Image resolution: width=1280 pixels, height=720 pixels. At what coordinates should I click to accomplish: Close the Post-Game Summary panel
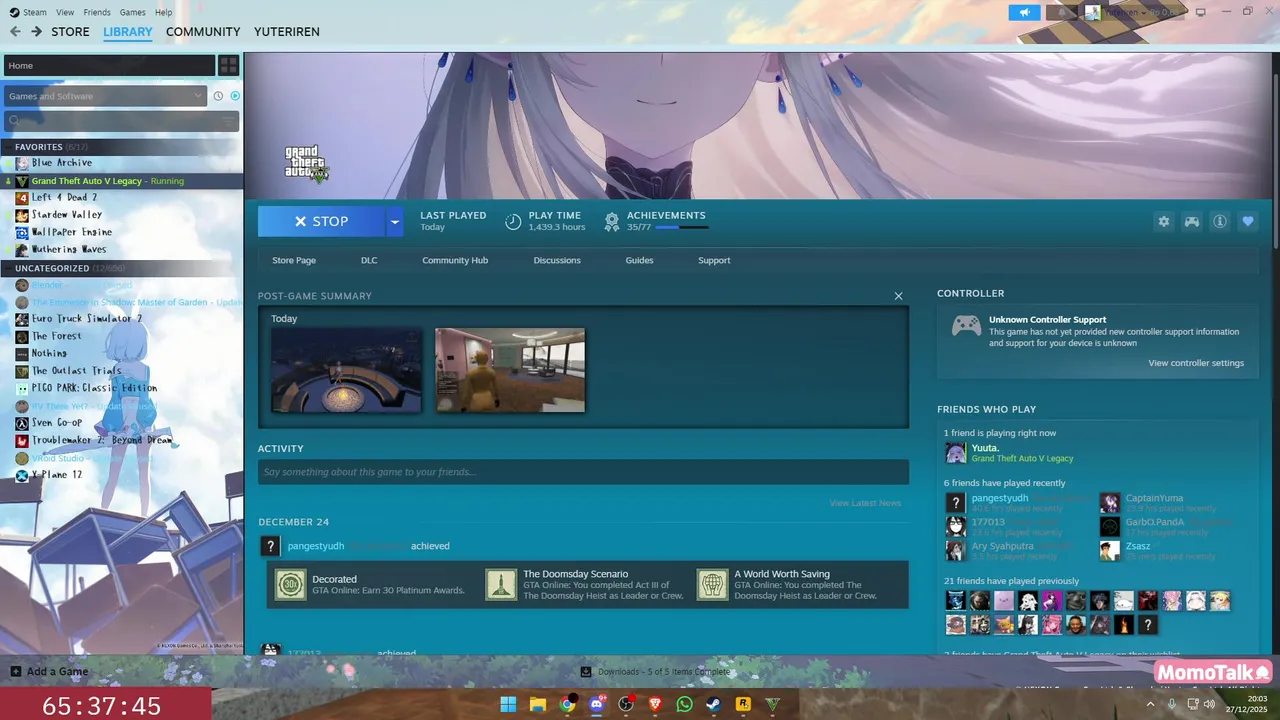point(898,296)
